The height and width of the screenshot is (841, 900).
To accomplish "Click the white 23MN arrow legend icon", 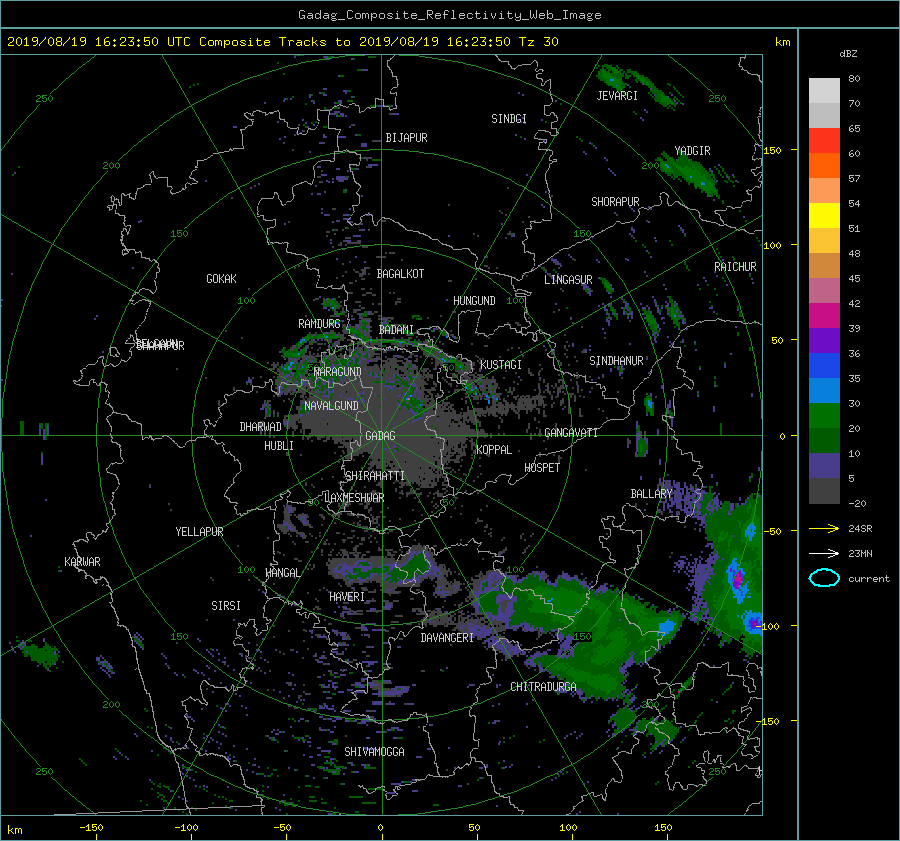I will 824,553.
